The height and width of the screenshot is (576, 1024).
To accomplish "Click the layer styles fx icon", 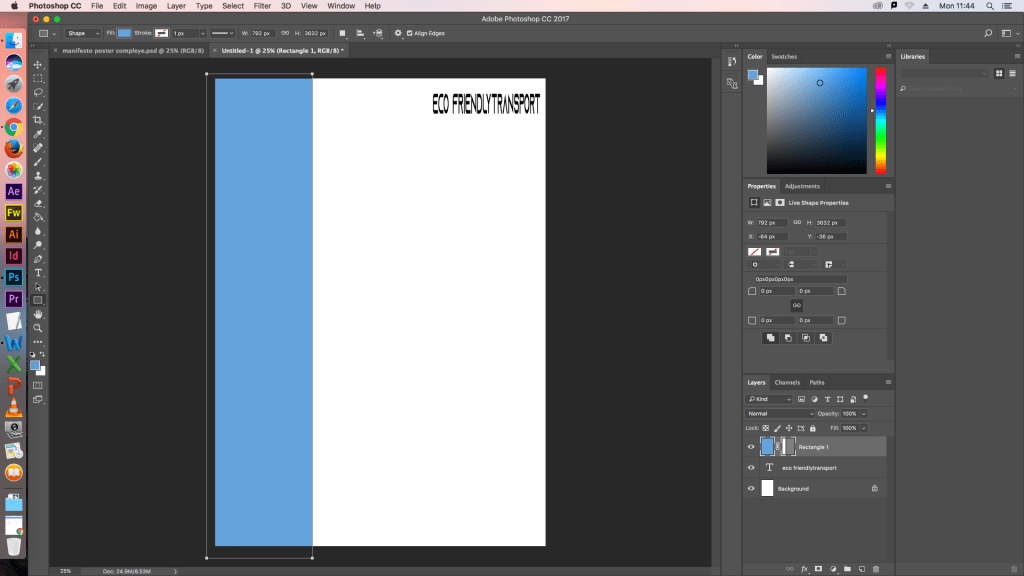I will (x=803, y=569).
